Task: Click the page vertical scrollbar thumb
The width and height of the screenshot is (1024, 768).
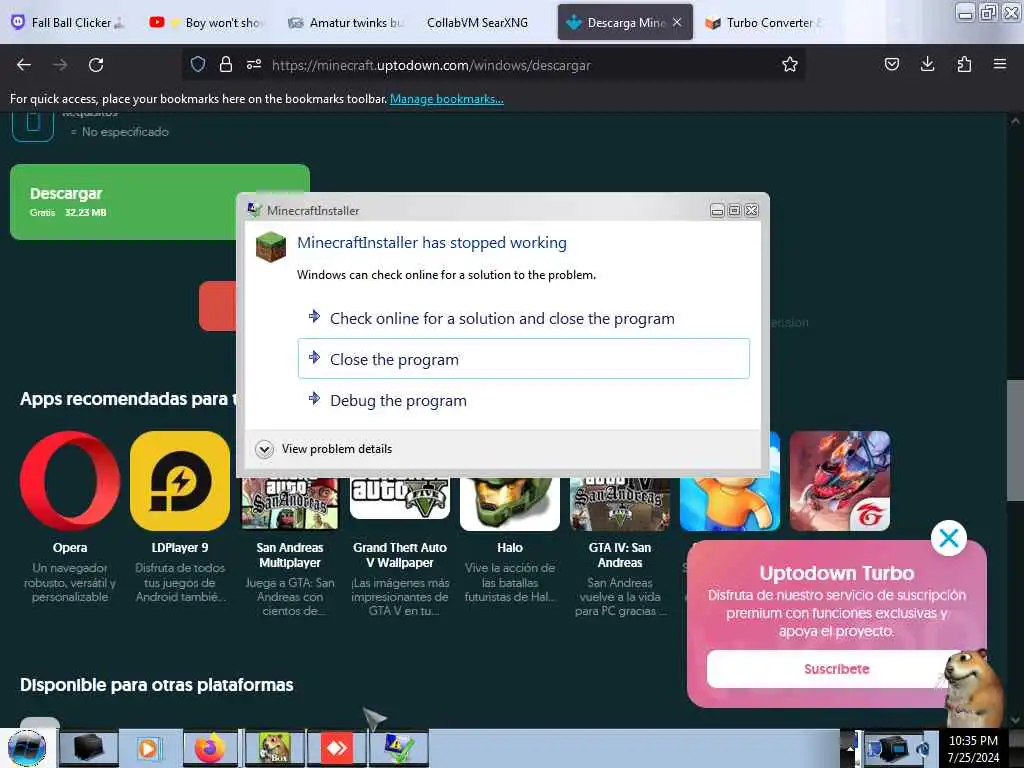Action: [x=1015, y=441]
